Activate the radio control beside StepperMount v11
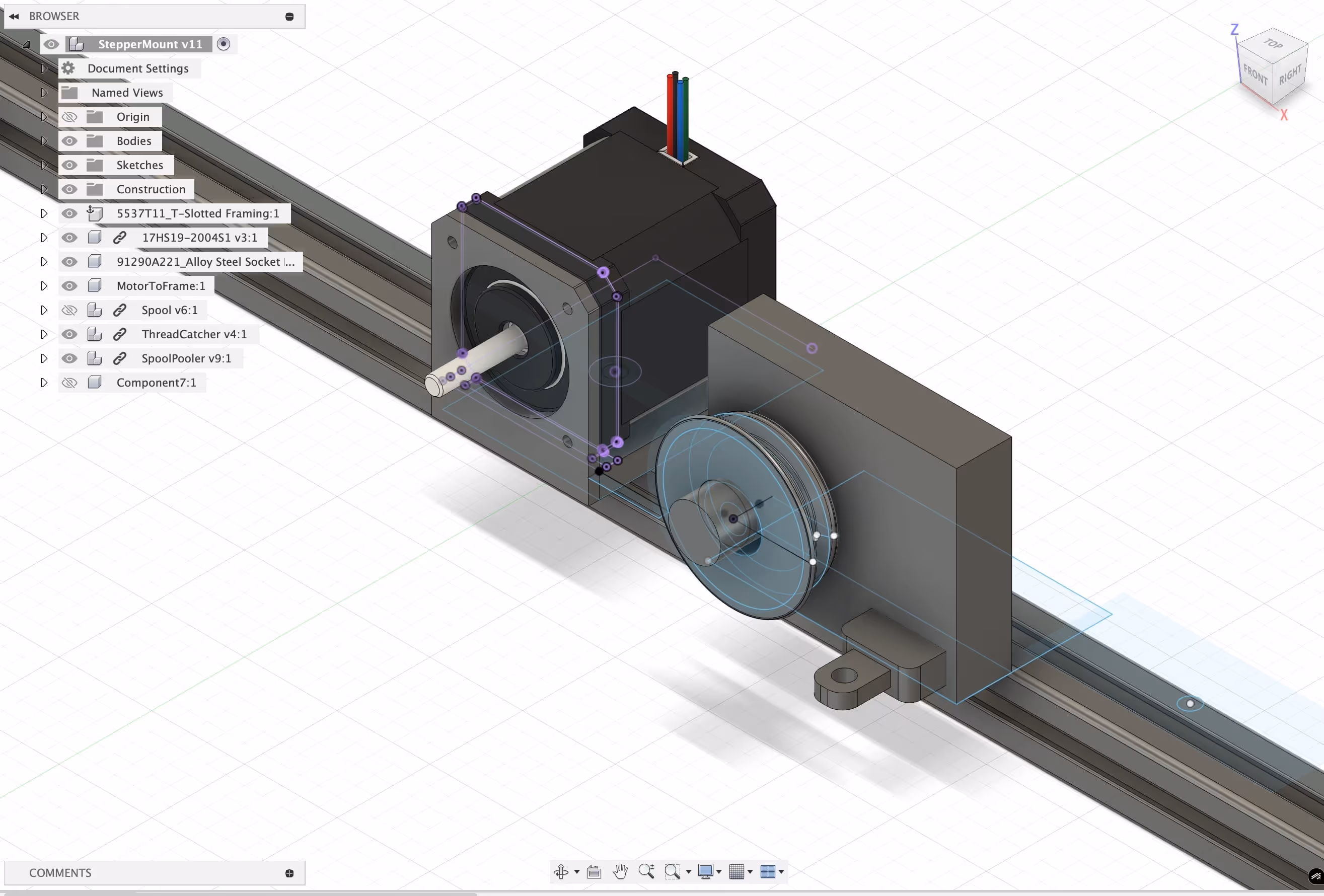 tap(224, 44)
